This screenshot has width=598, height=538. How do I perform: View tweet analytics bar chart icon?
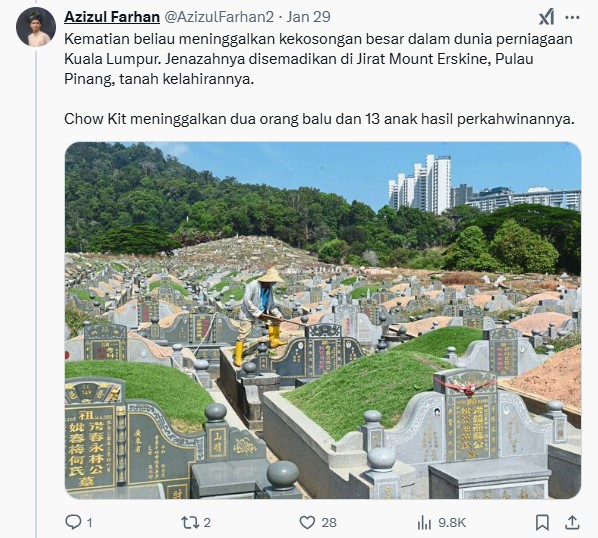pyautogui.click(x=424, y=523)
